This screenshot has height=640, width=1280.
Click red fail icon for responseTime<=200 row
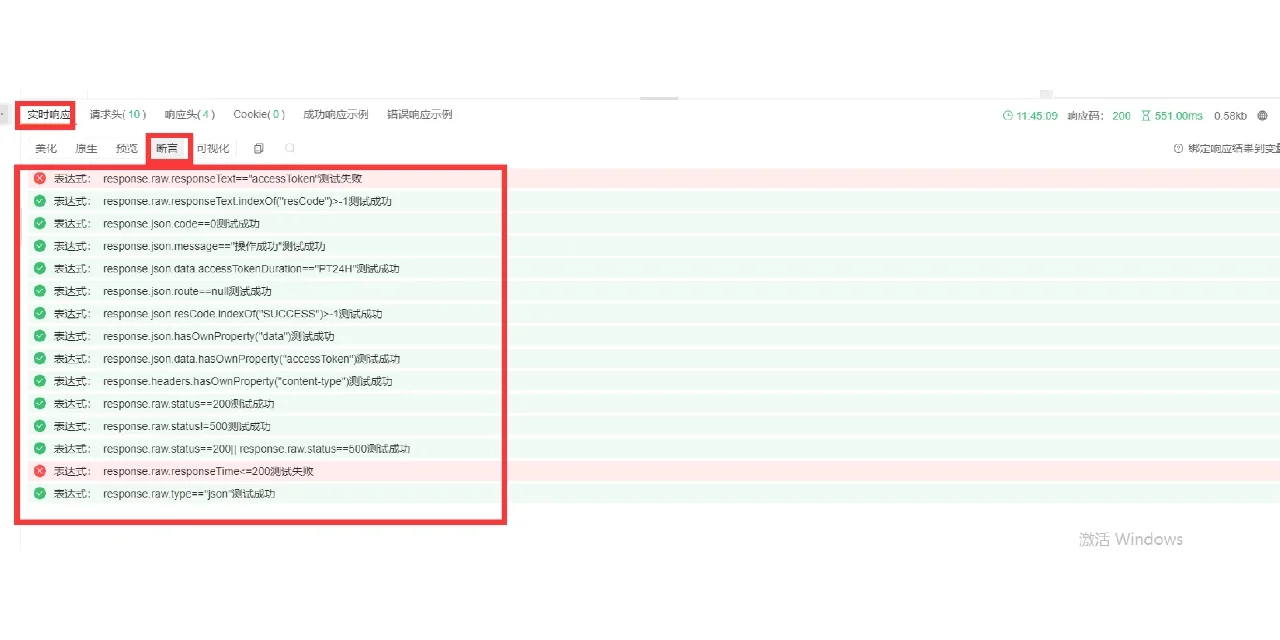[x=40, y=471]
